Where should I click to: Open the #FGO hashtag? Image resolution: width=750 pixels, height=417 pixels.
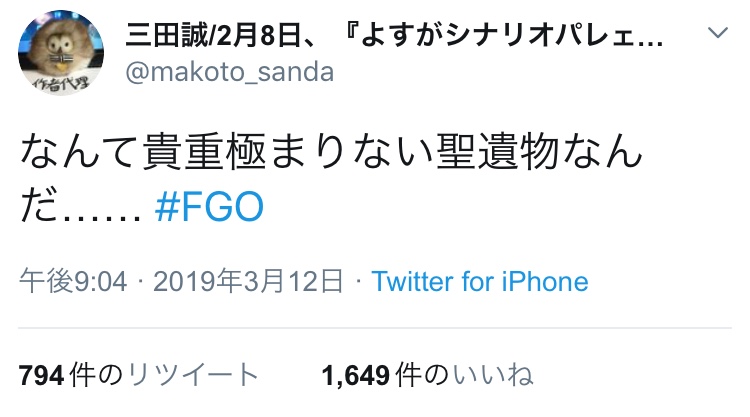210,207
